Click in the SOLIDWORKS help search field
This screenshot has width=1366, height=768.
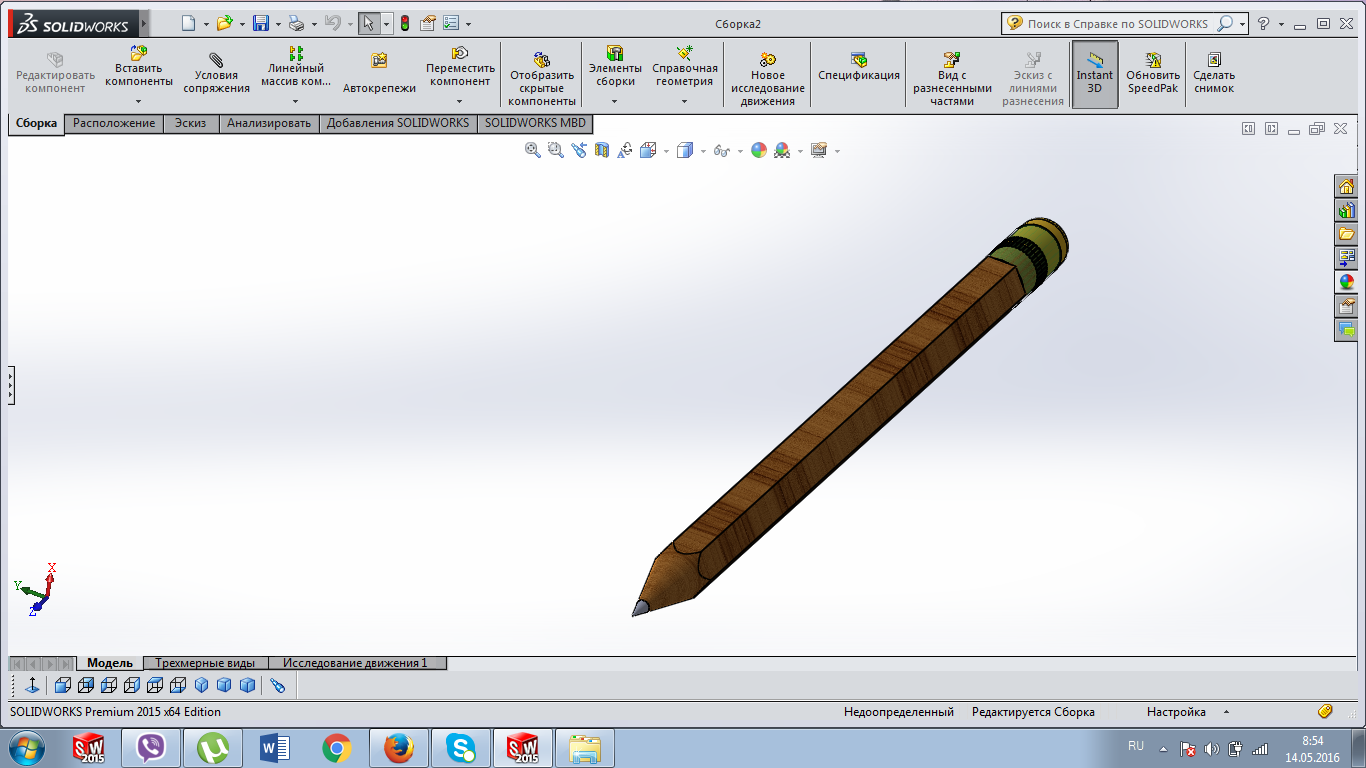pos(1117,23)
